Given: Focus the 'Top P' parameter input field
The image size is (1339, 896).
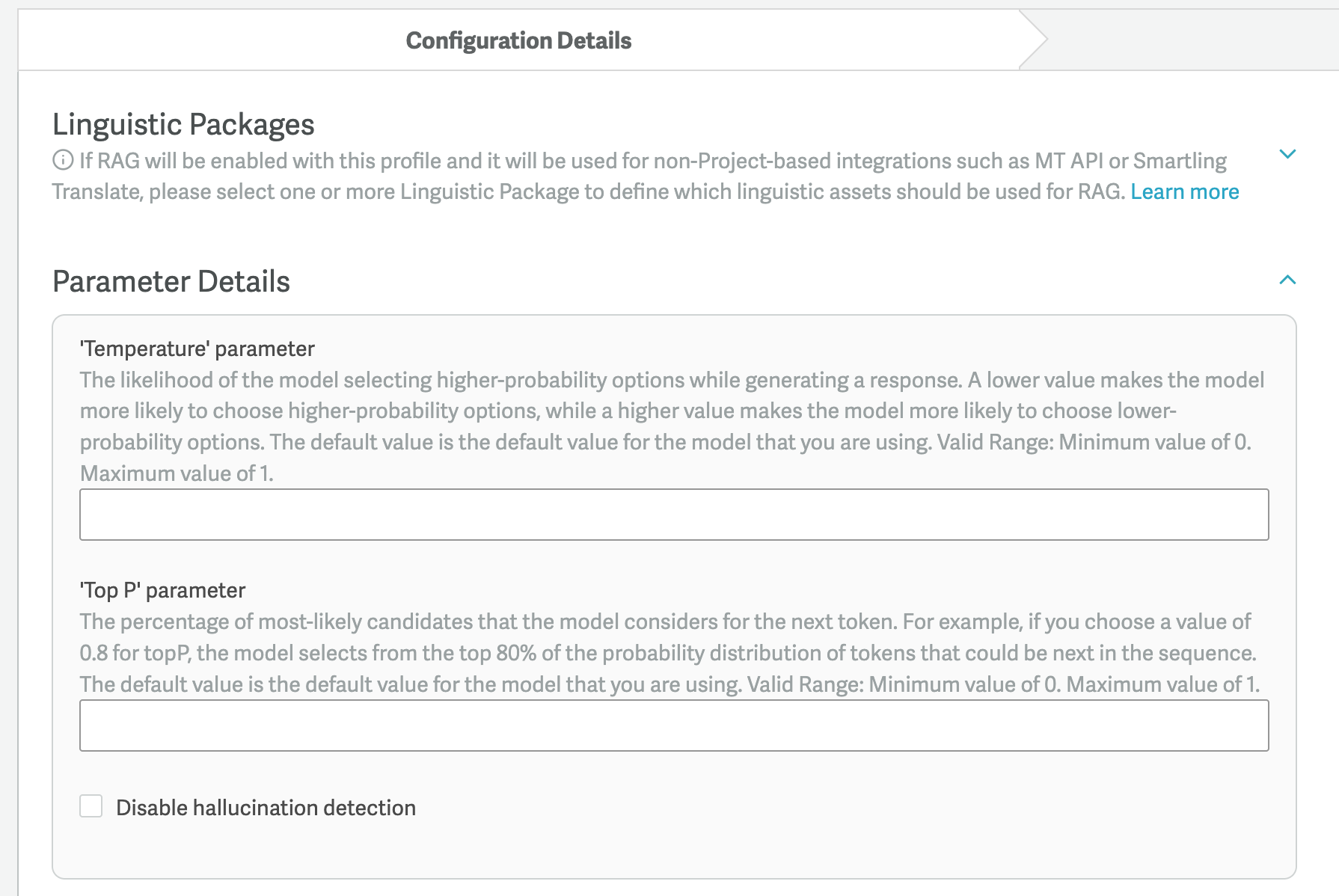Looking at the screenshot, I should click(674, 725).
